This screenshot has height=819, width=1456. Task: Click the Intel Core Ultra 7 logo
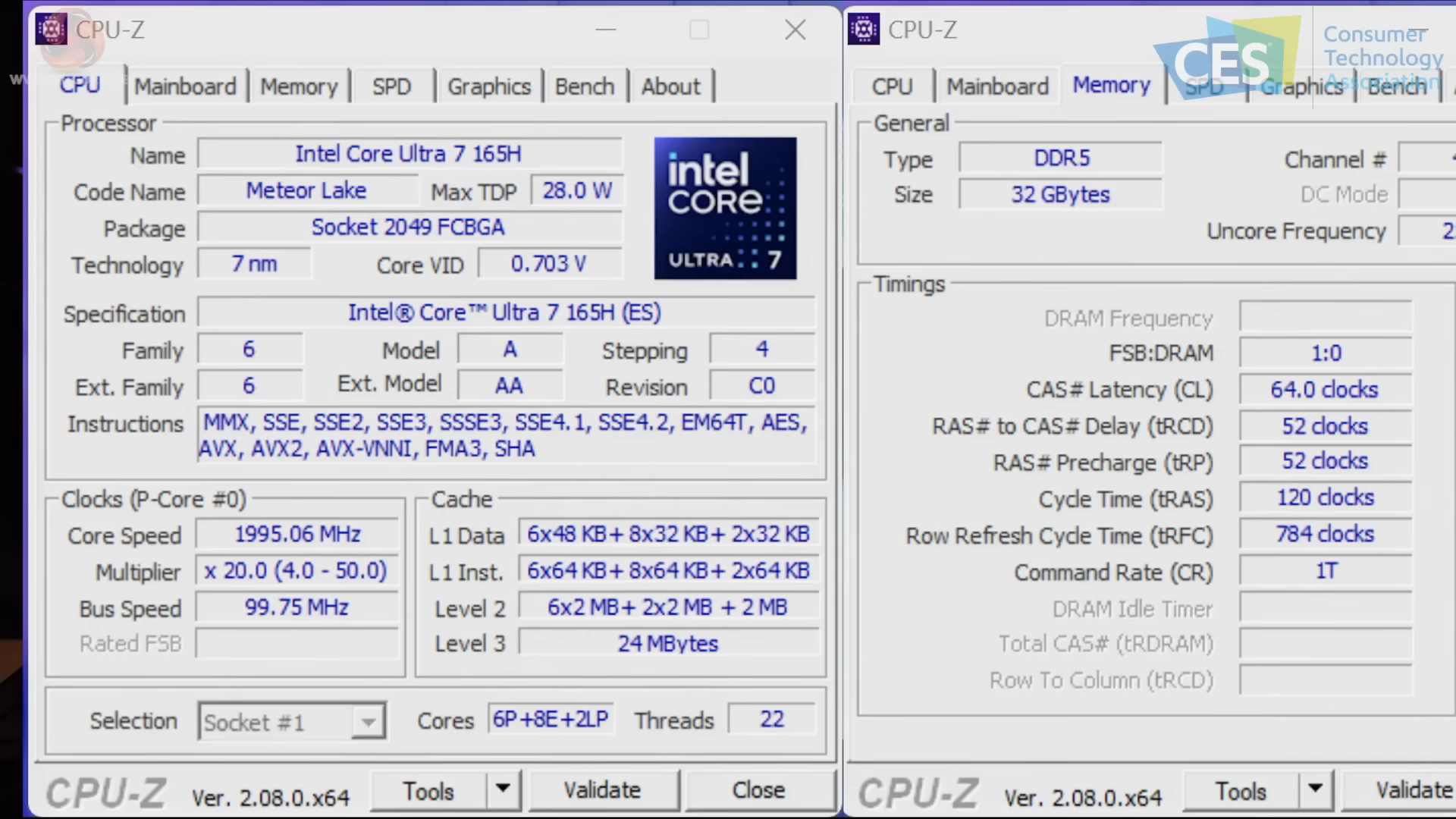[725, 208]
